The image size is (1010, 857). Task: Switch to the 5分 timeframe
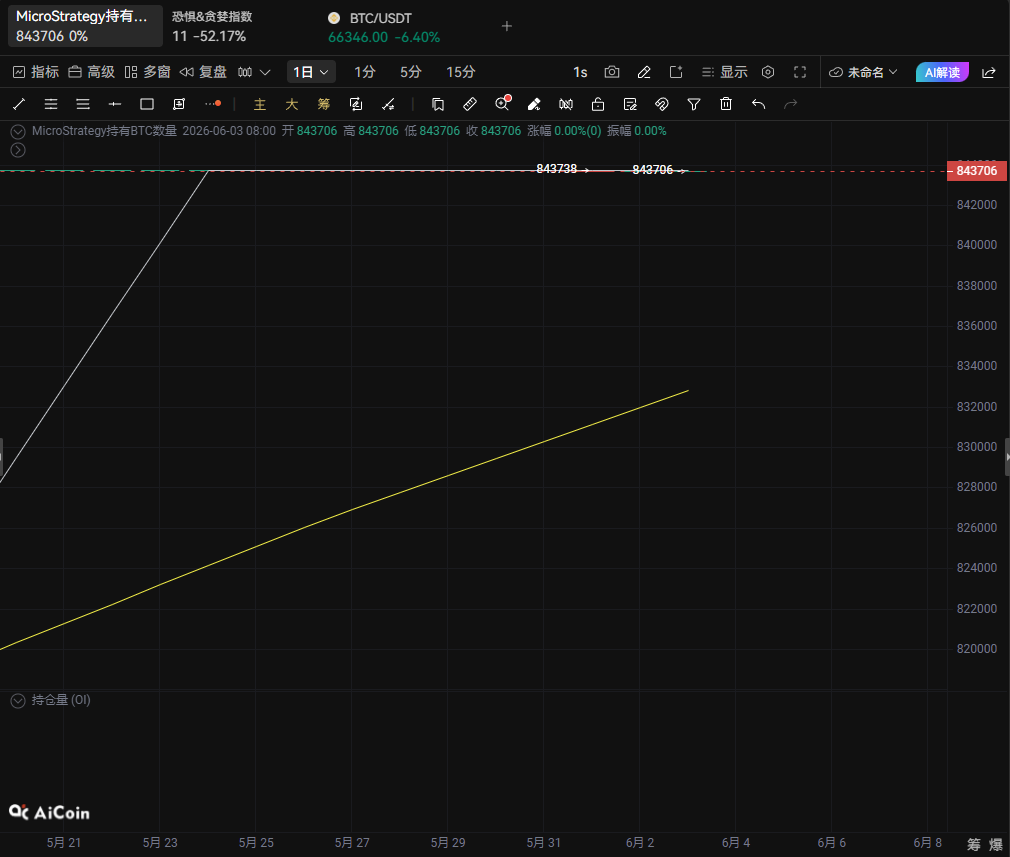point(410,72)
